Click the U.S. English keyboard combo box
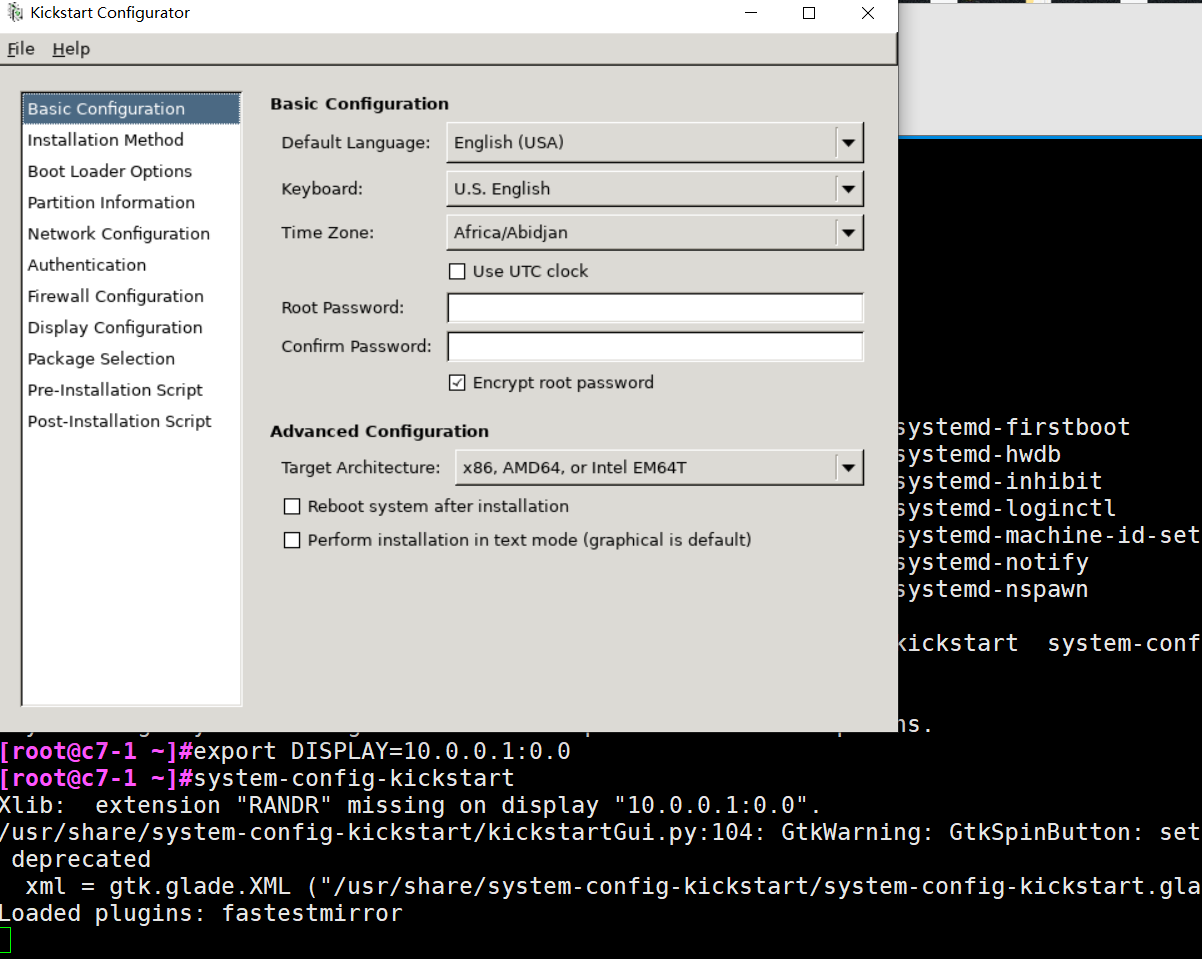The height and width of the screenshot is (959, 1202). pos(654,188)
